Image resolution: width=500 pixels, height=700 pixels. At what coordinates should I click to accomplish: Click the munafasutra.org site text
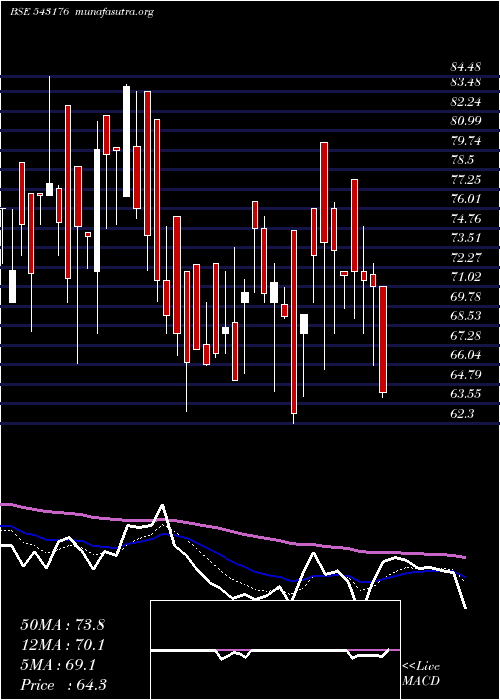click(115, 12)
